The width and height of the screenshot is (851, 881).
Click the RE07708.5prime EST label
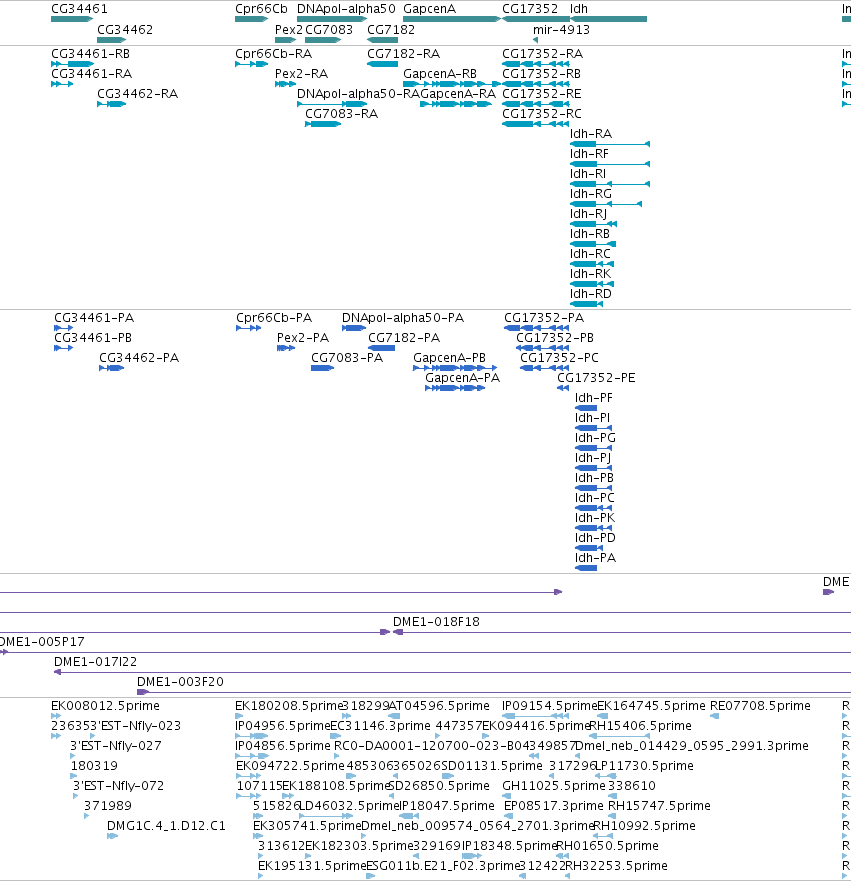pos(761,706)
